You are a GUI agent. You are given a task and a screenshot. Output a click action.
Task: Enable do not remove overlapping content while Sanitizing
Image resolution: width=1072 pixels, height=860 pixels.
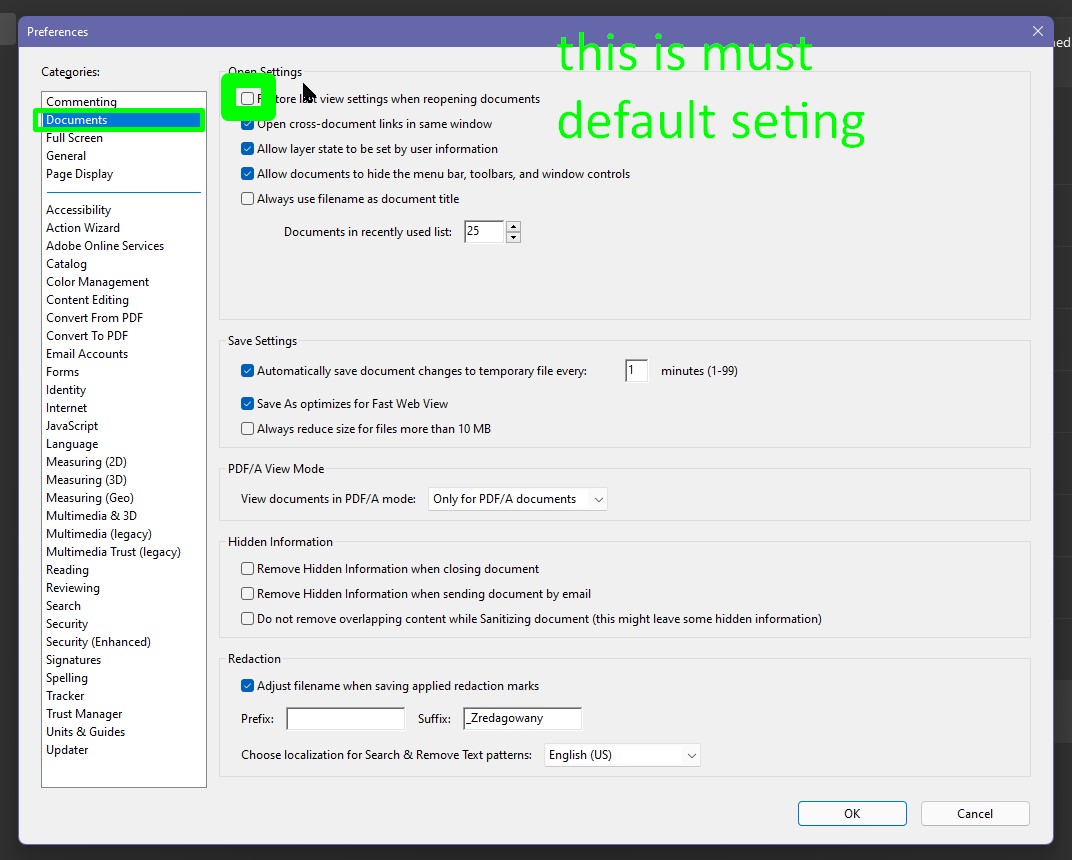247,618
